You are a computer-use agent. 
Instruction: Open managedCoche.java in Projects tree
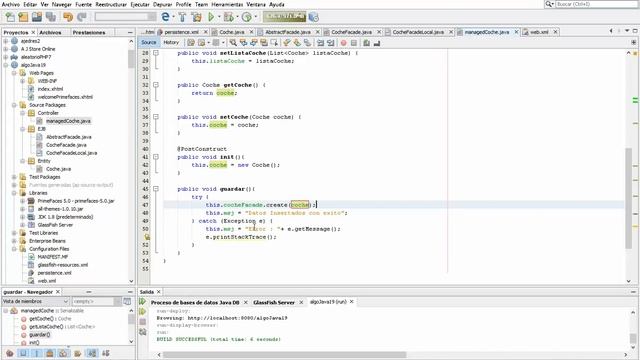[68, 121]
